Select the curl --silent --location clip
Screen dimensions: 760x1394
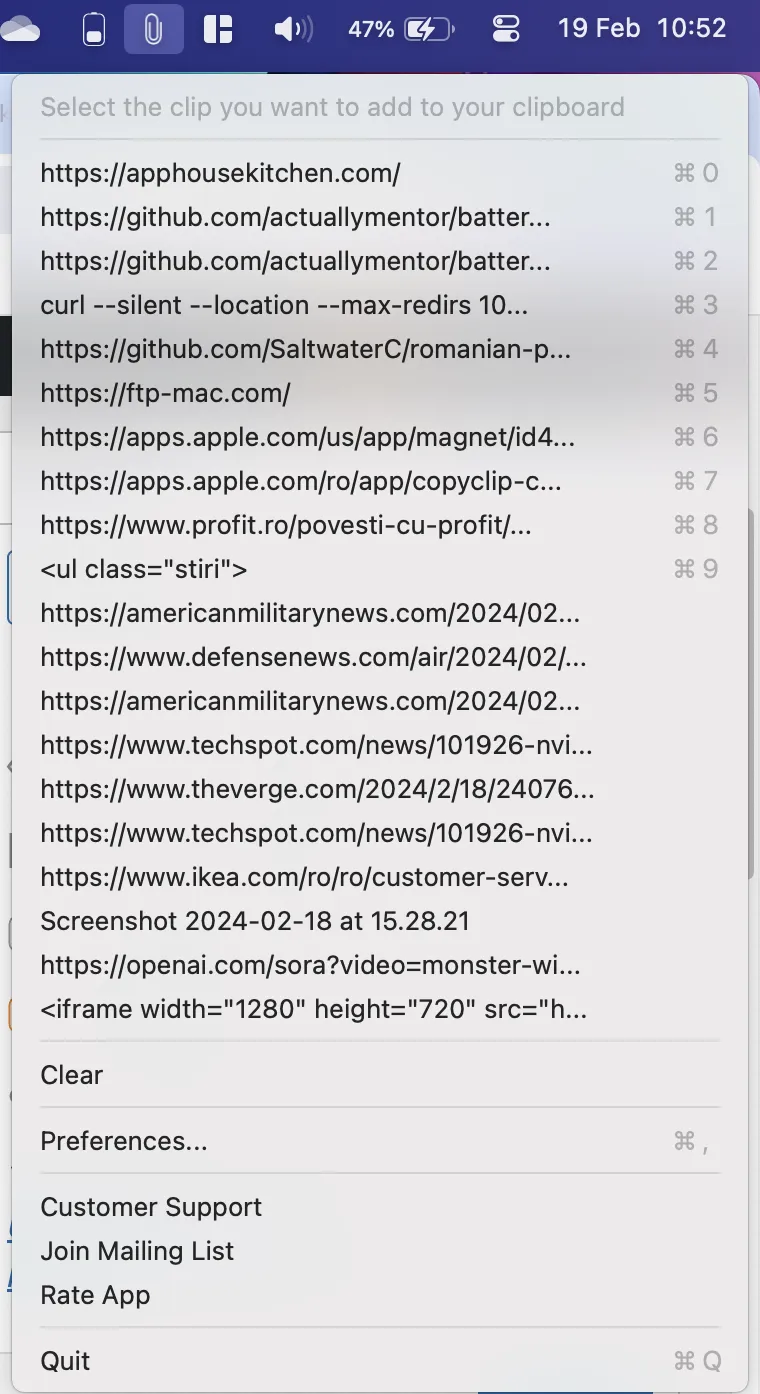point(380,305)
